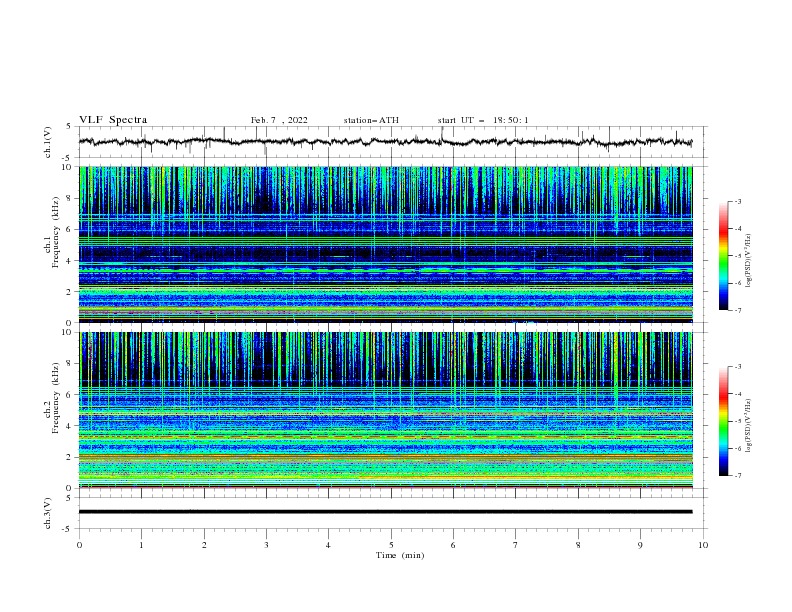Screen dimensions: 792x612
Task: Click the "7" tick on the time axis
Action: click(516, 545)
